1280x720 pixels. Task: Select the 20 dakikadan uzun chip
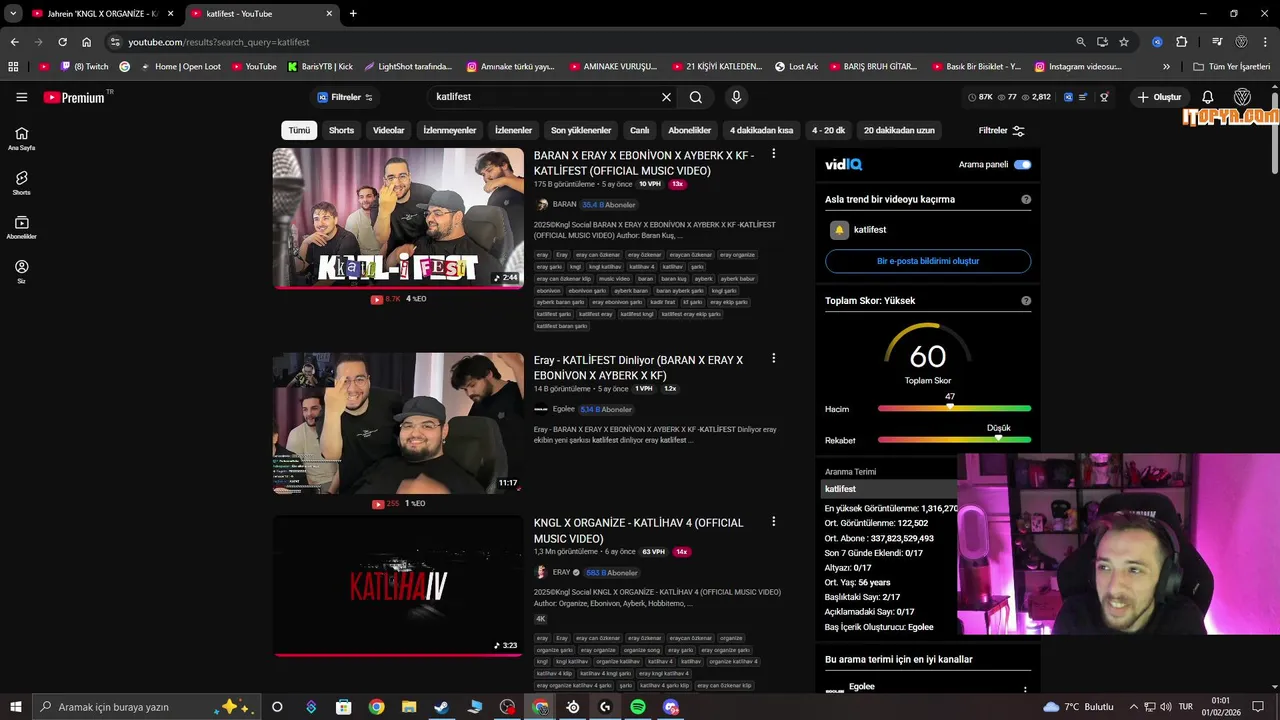tap(899, 131)
